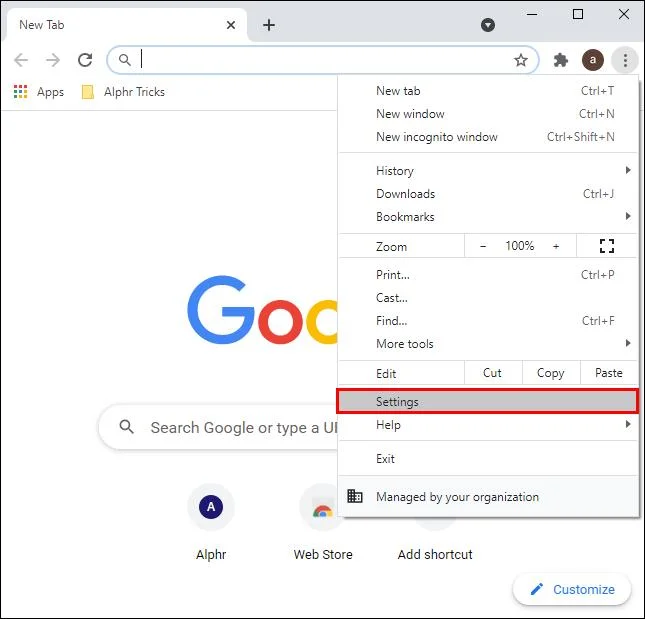This screenshot has height=619, width=645.
Task: Click the back navigation arrow
Action: 21,60
